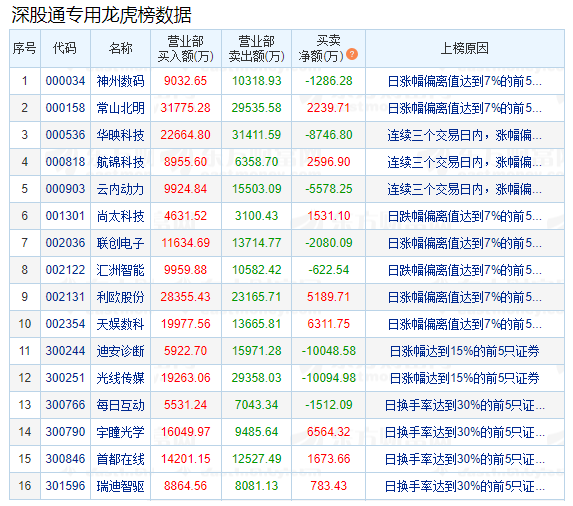Click 光线传媒 stock name
This screenshot has height=506, width=573.
coord(120,378)
